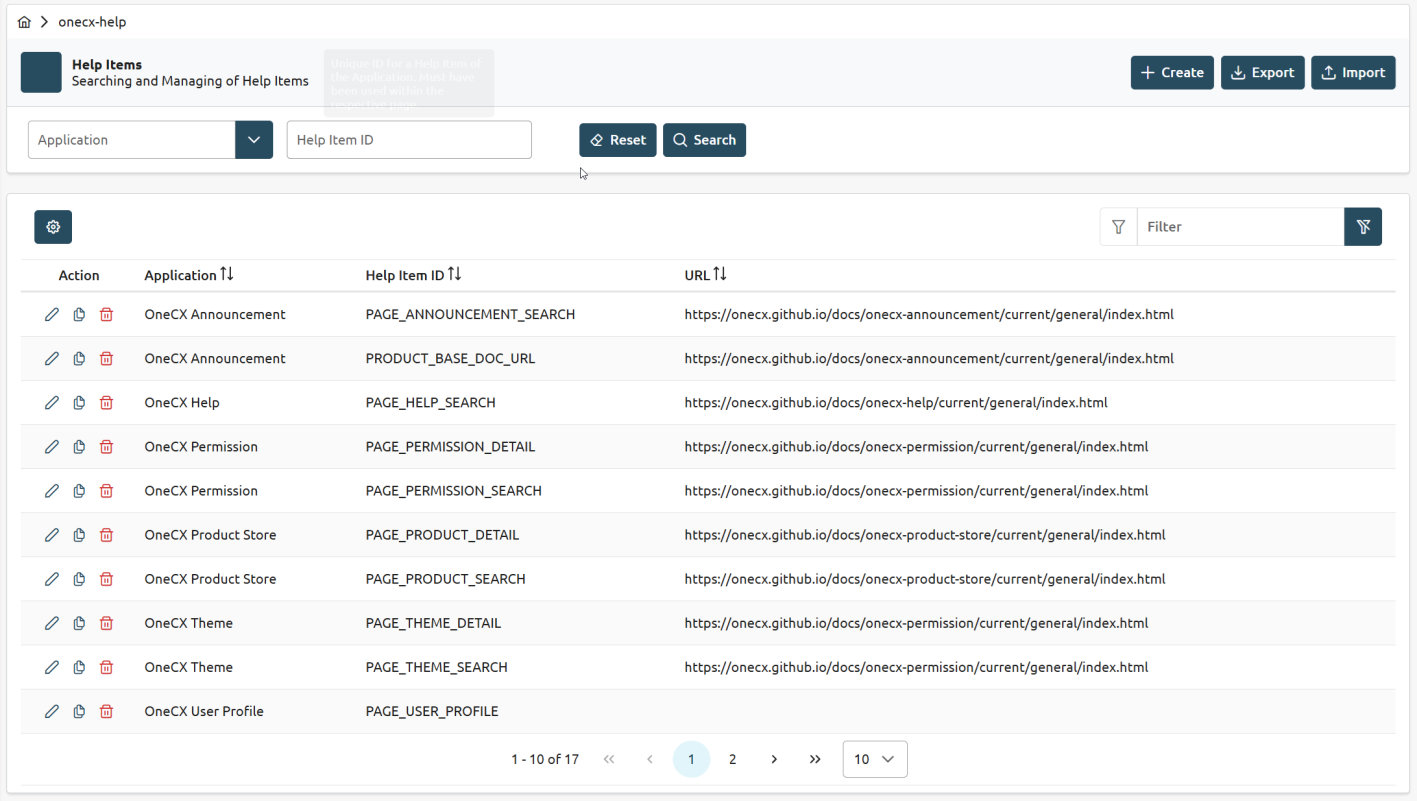Delete the PAGE_USER_PROFILE help item

[106, 712]
